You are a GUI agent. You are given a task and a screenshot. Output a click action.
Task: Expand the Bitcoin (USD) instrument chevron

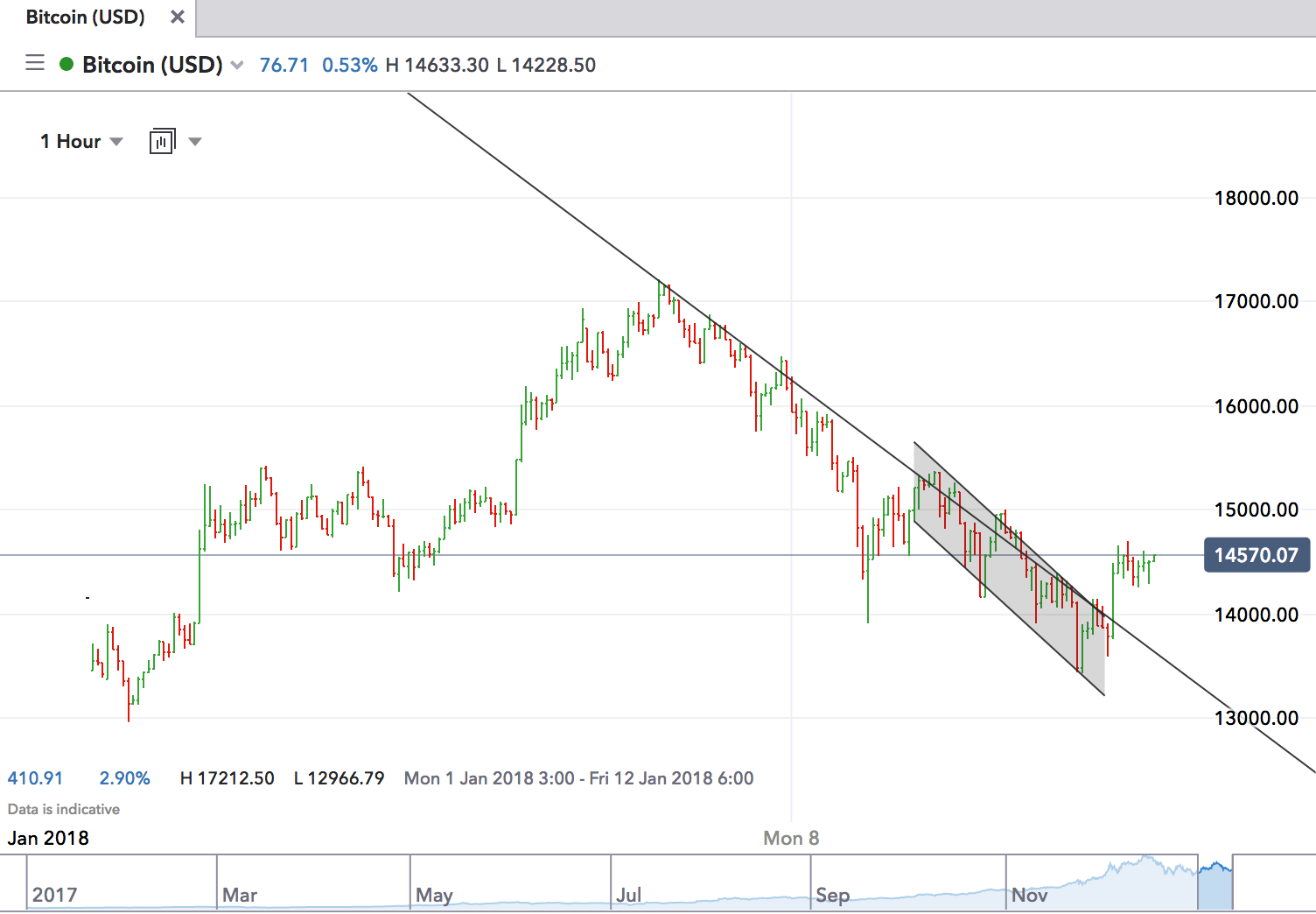tap(237, 66)
